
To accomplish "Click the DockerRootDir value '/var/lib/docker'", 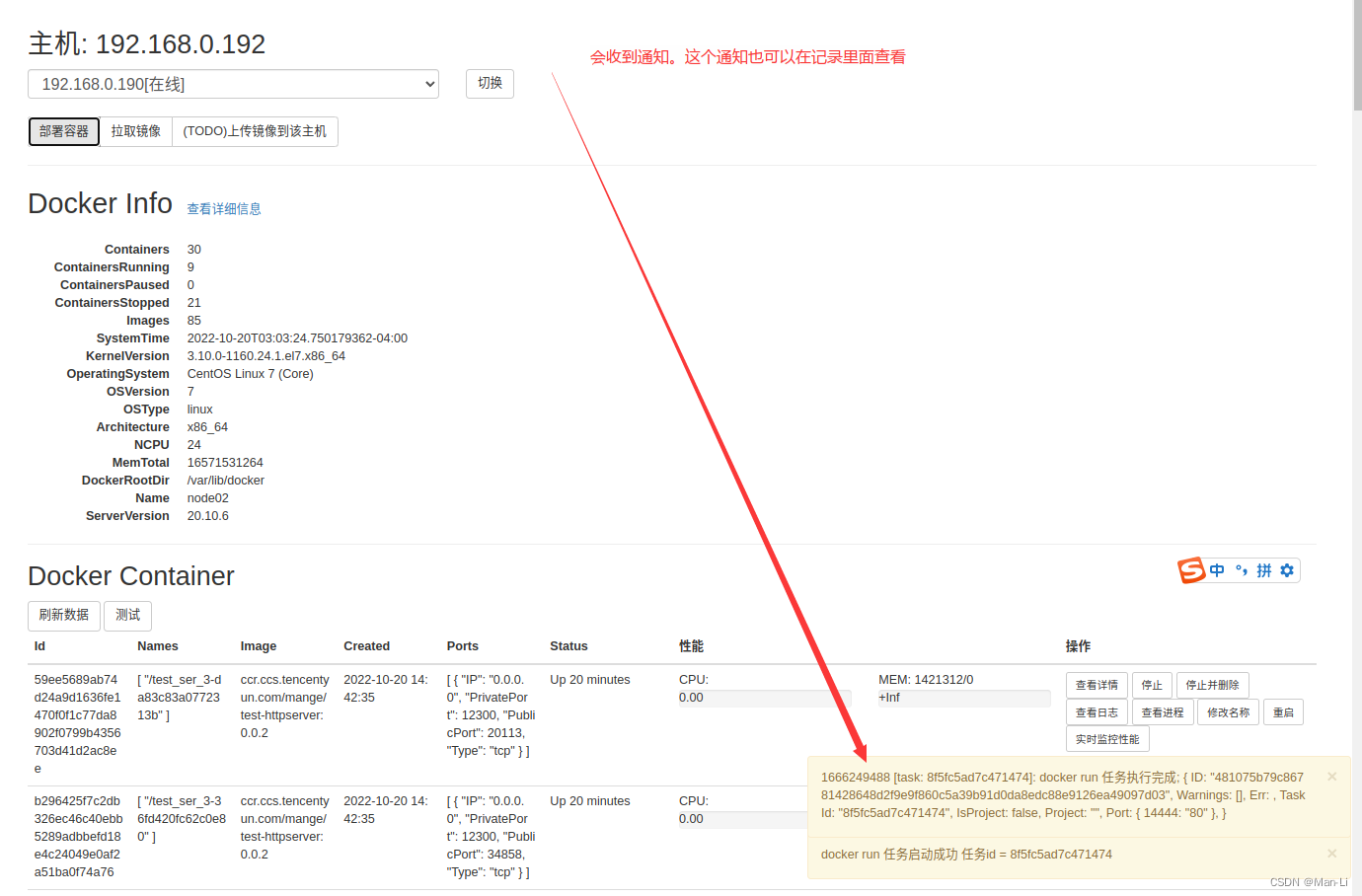I will pyautogui.click(x=226, y=481).
